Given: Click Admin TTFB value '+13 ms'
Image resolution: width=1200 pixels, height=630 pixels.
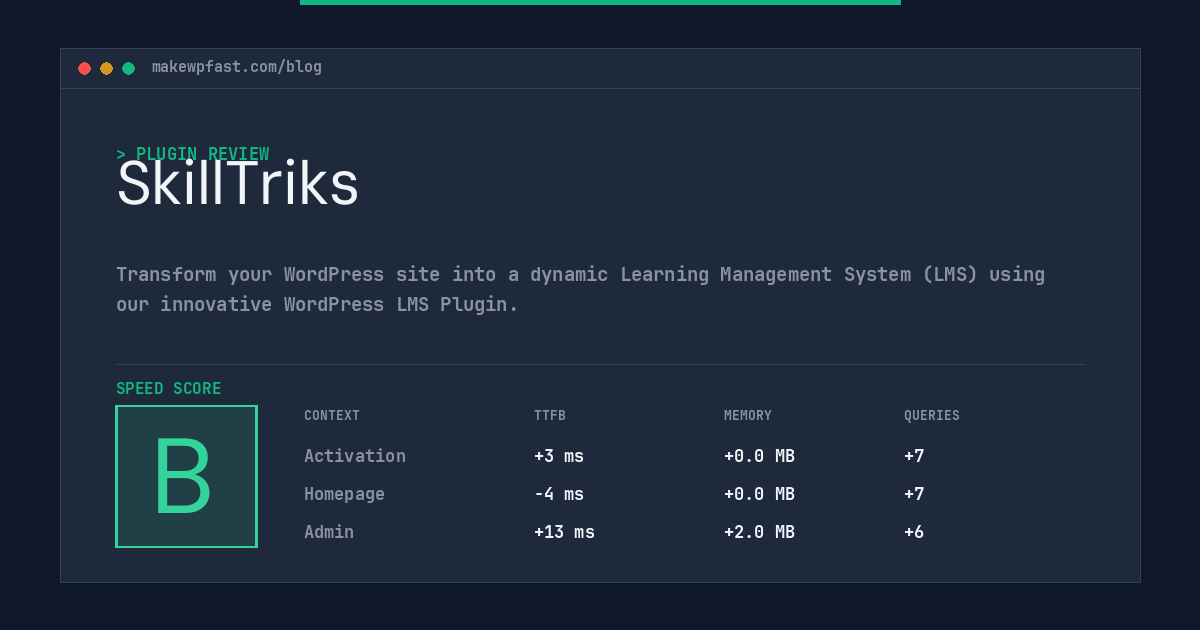Looking at the screenshot, I should tap(564, 532).
